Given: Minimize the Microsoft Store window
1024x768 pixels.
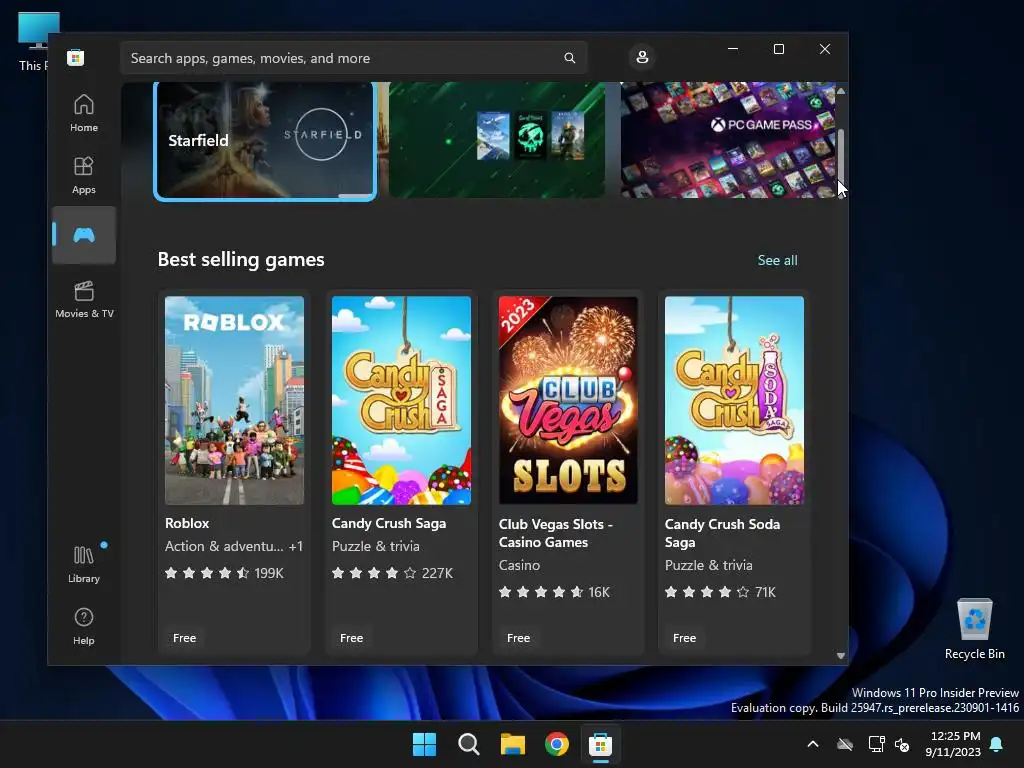Looking at the screenshot, I should [733, 49].
